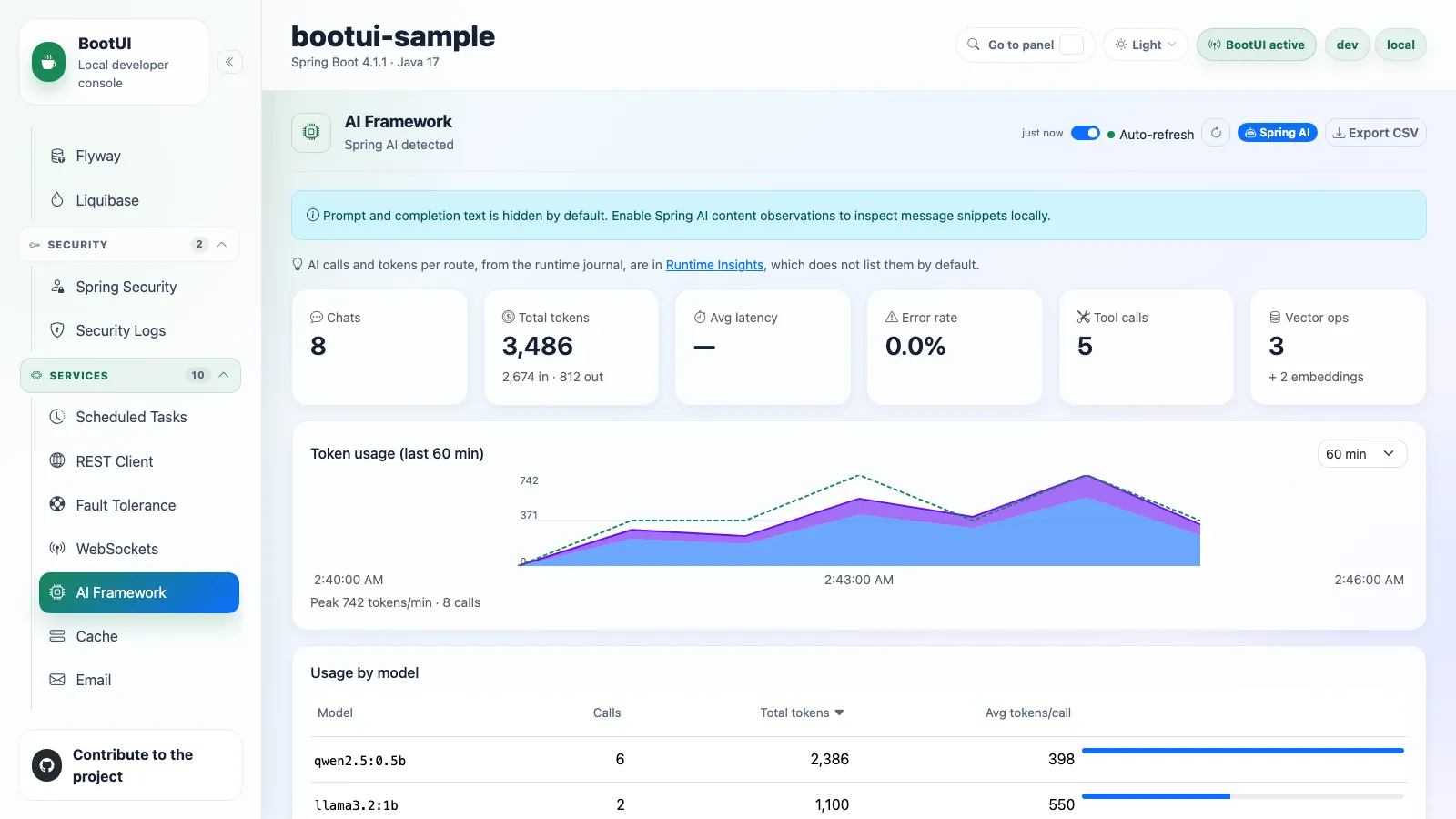The image size is (1456, 819).
Task: Click the Tool calls card
Action: click(1147, 347)
